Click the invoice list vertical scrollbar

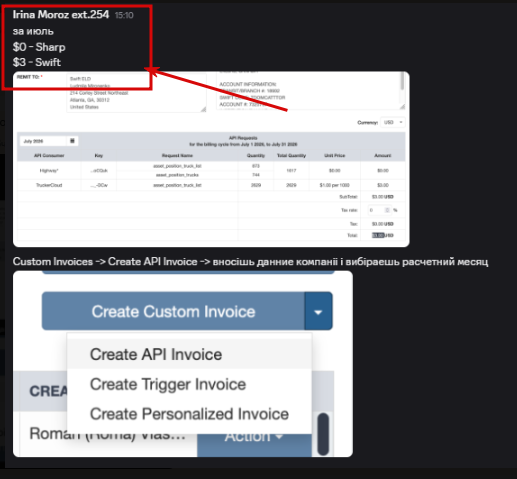(323, 434)
